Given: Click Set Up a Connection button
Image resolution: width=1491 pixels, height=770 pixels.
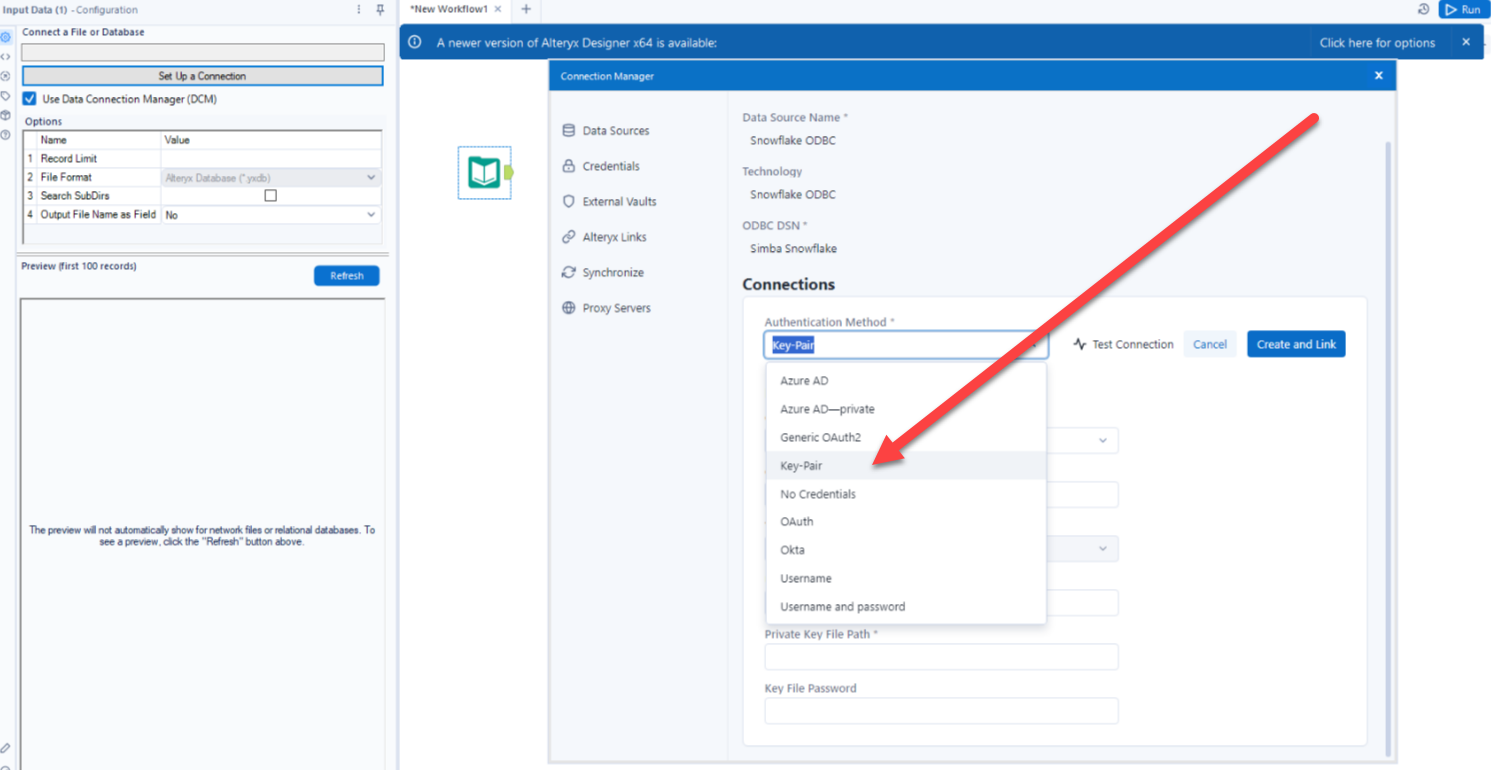Looking at the screenshot, I should [x=202, y=76].
